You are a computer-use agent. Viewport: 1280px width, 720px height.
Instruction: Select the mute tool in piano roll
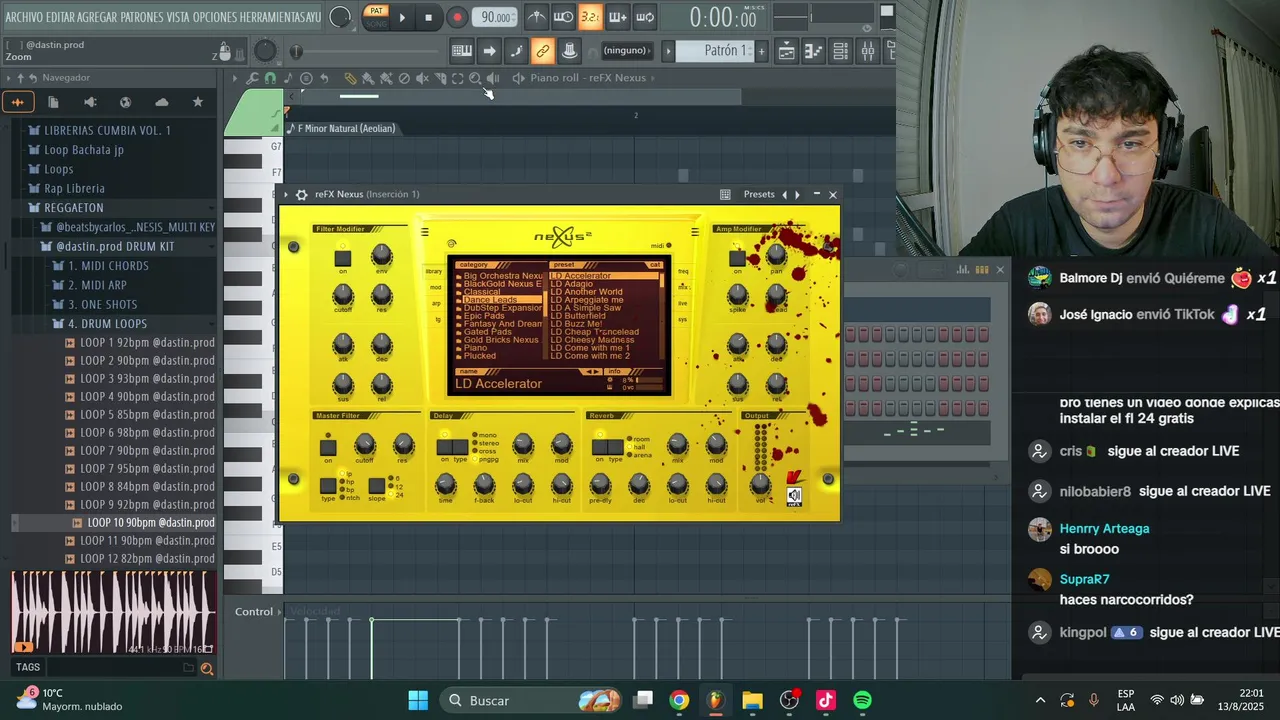(x=421, y=78)
